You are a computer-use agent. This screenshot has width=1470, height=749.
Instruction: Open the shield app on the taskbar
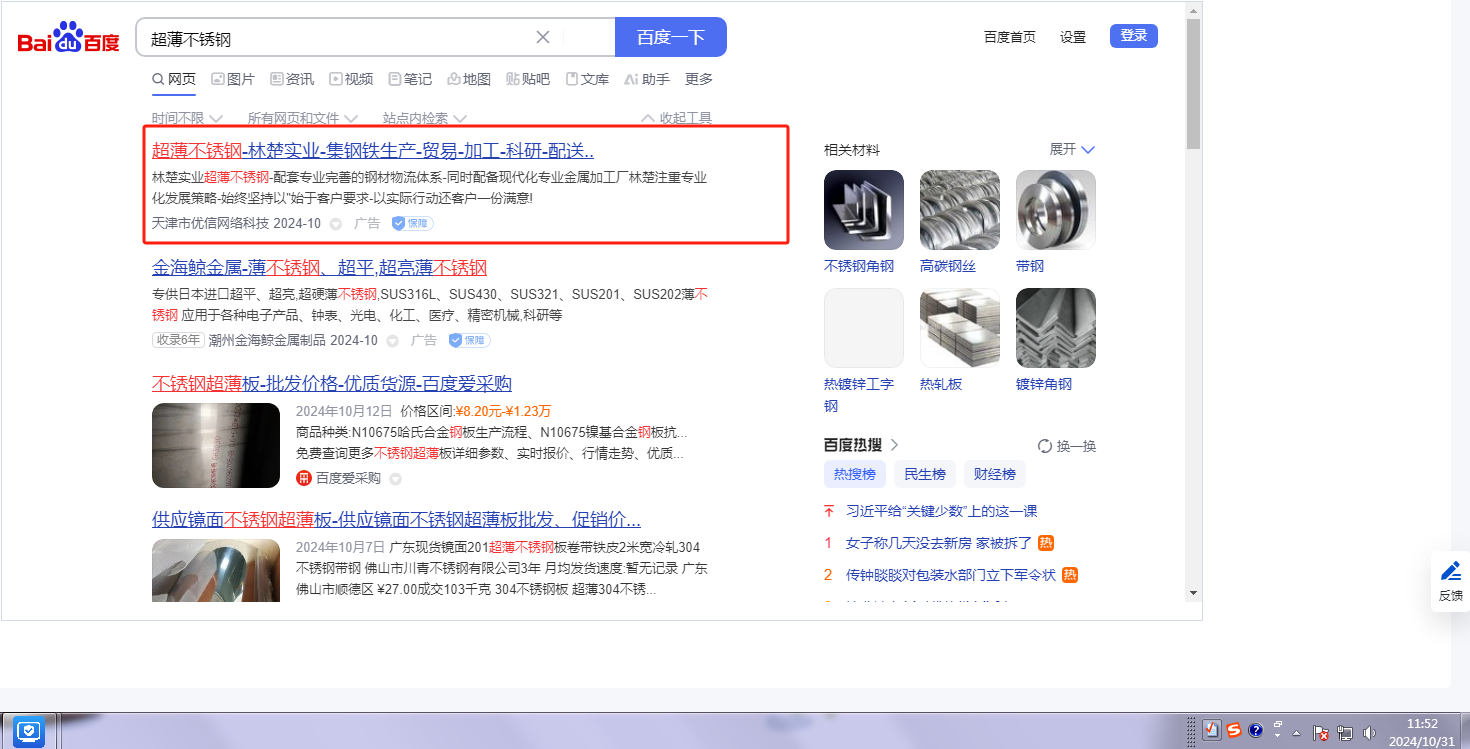pos(29,731)
